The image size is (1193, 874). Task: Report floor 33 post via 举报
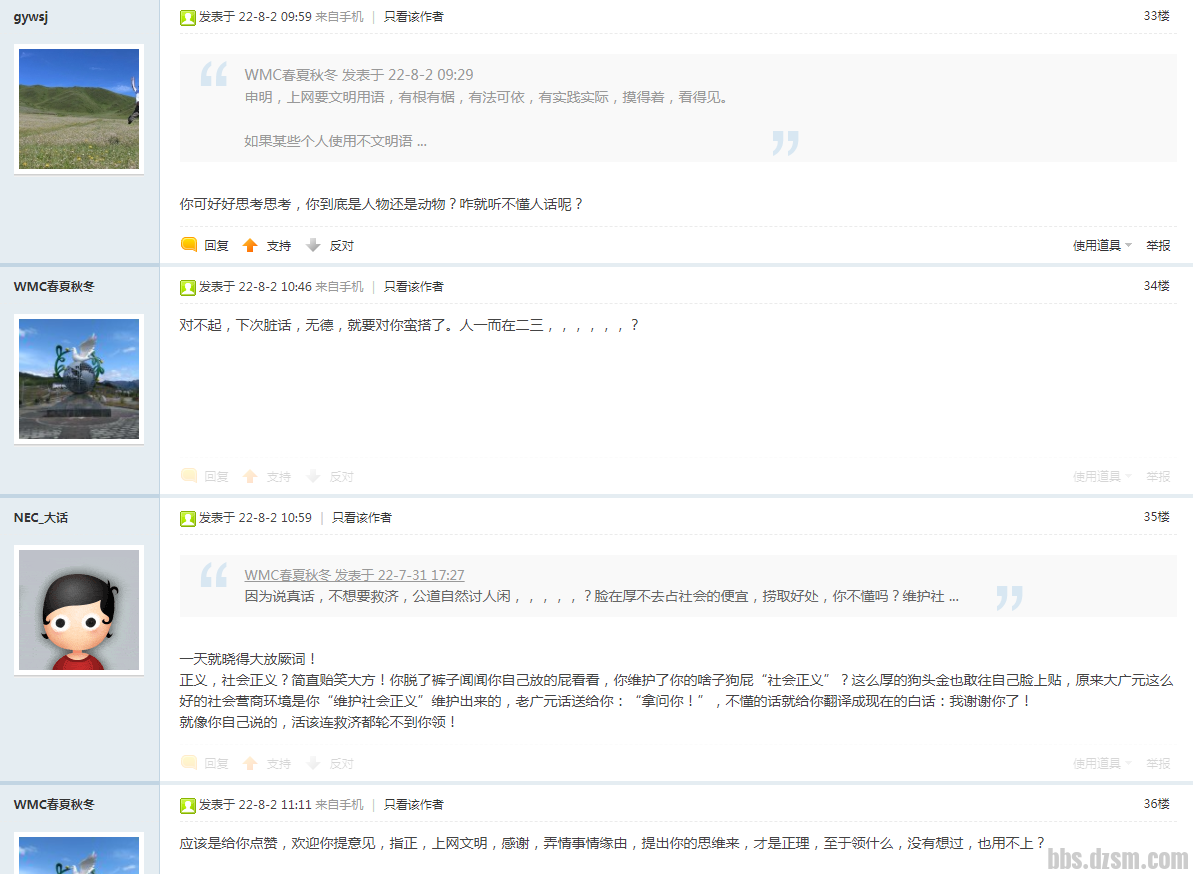(x=1158, y=245)
